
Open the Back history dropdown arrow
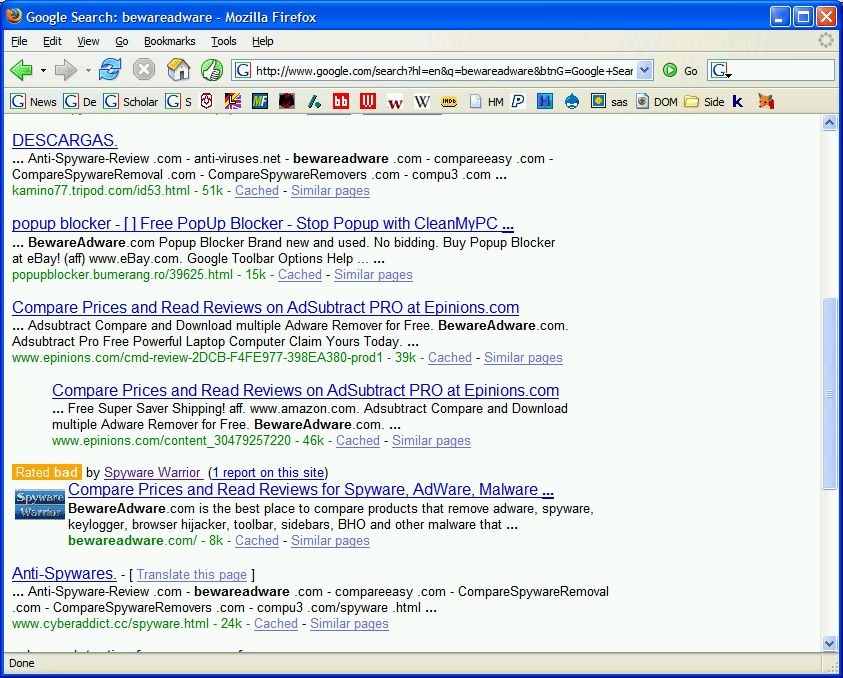pos(44,70)
